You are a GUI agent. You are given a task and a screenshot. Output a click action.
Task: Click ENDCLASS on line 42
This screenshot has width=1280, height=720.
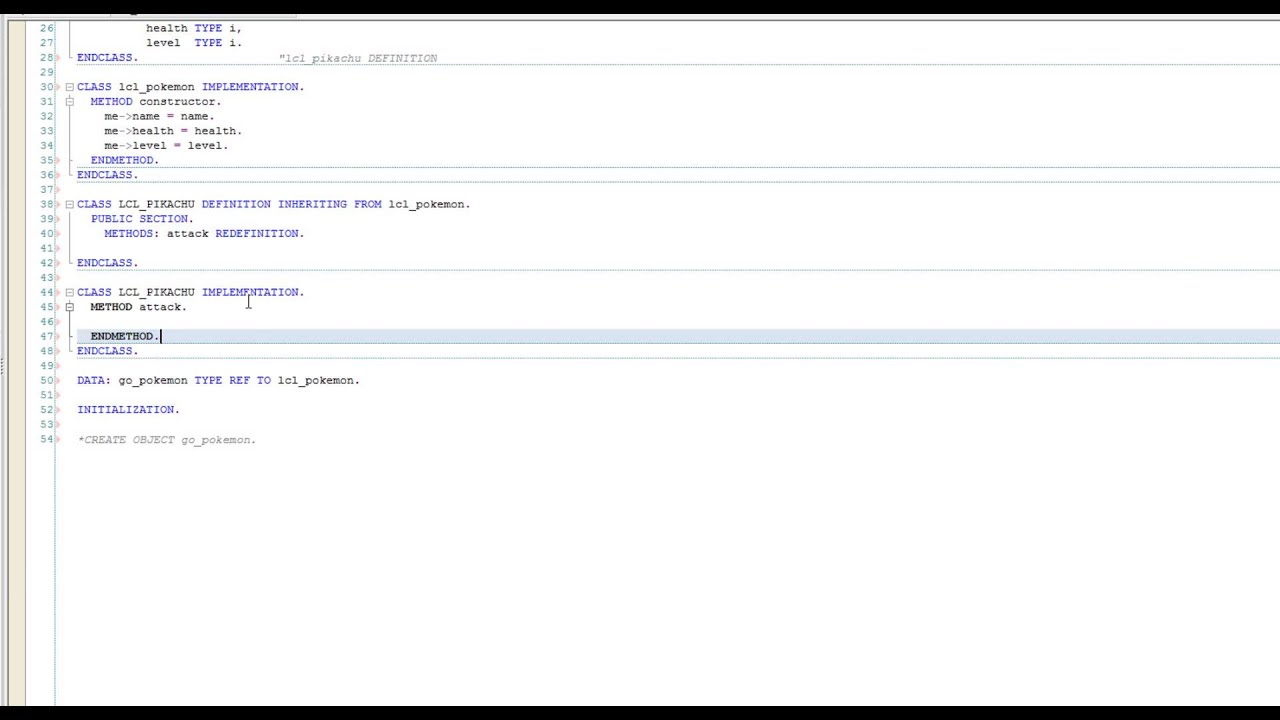click(x=107, y=263)
